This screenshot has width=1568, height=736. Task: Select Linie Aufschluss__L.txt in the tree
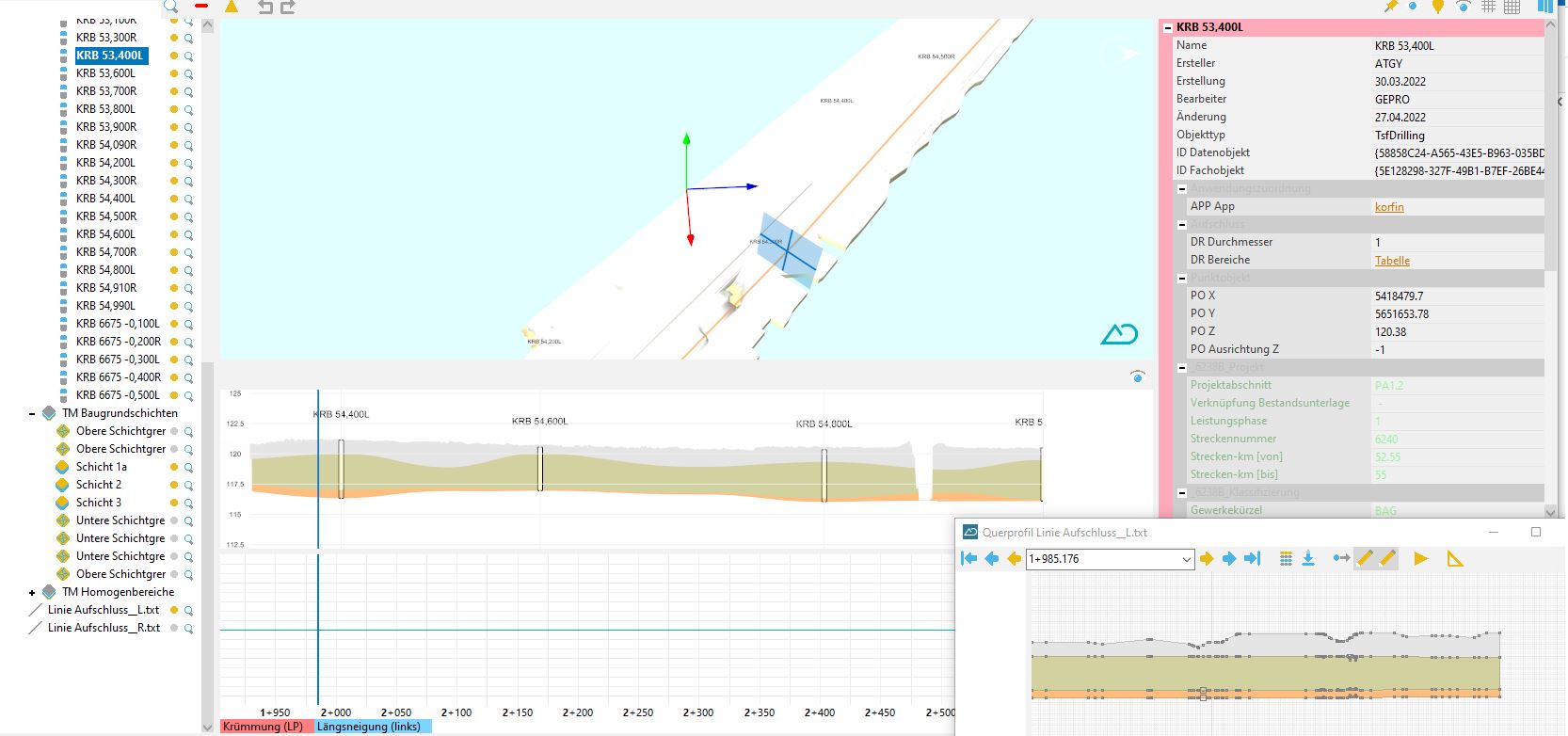tap(104, 610)
